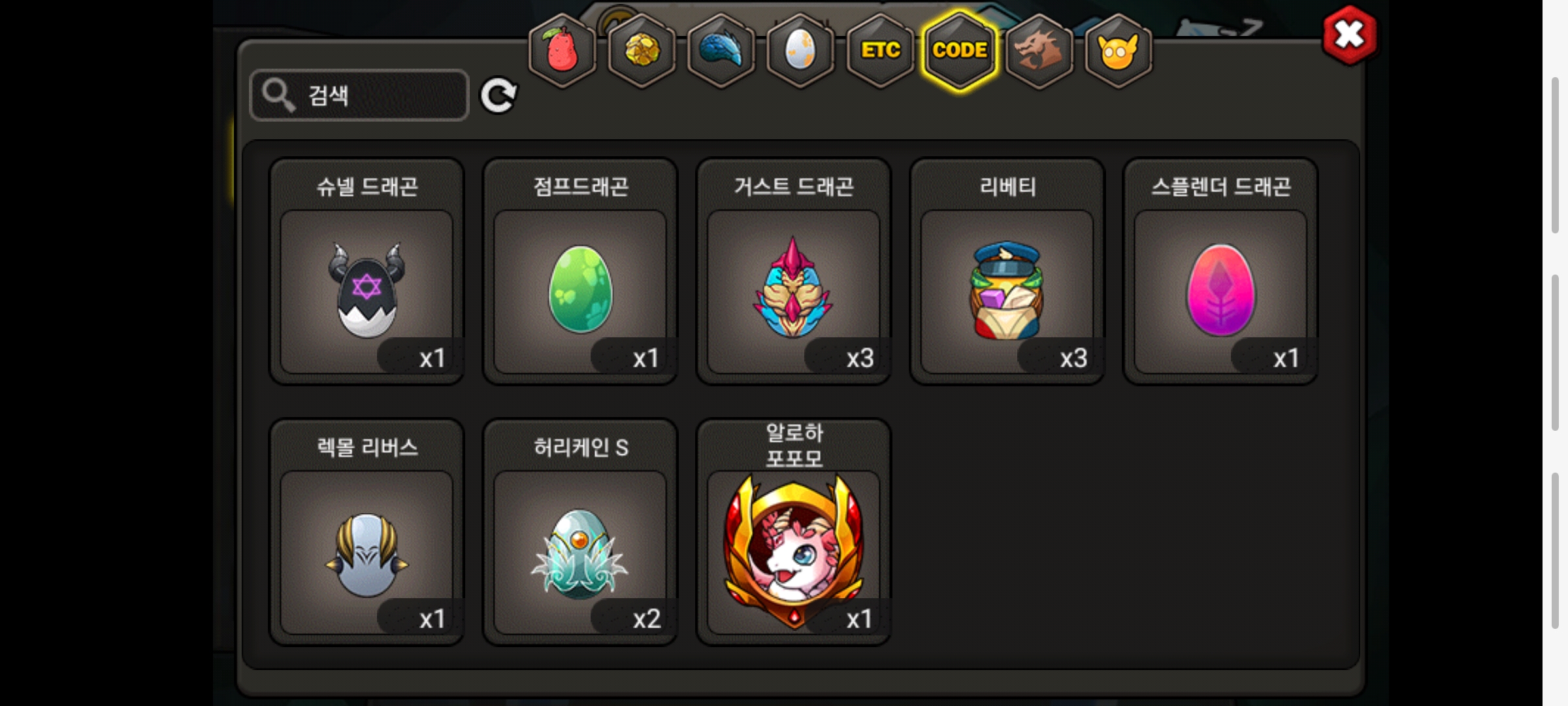Select the 리베티 egg with cap
Image resolution: width=1568 pixels, height=706 pixels.
[1007, 271]
